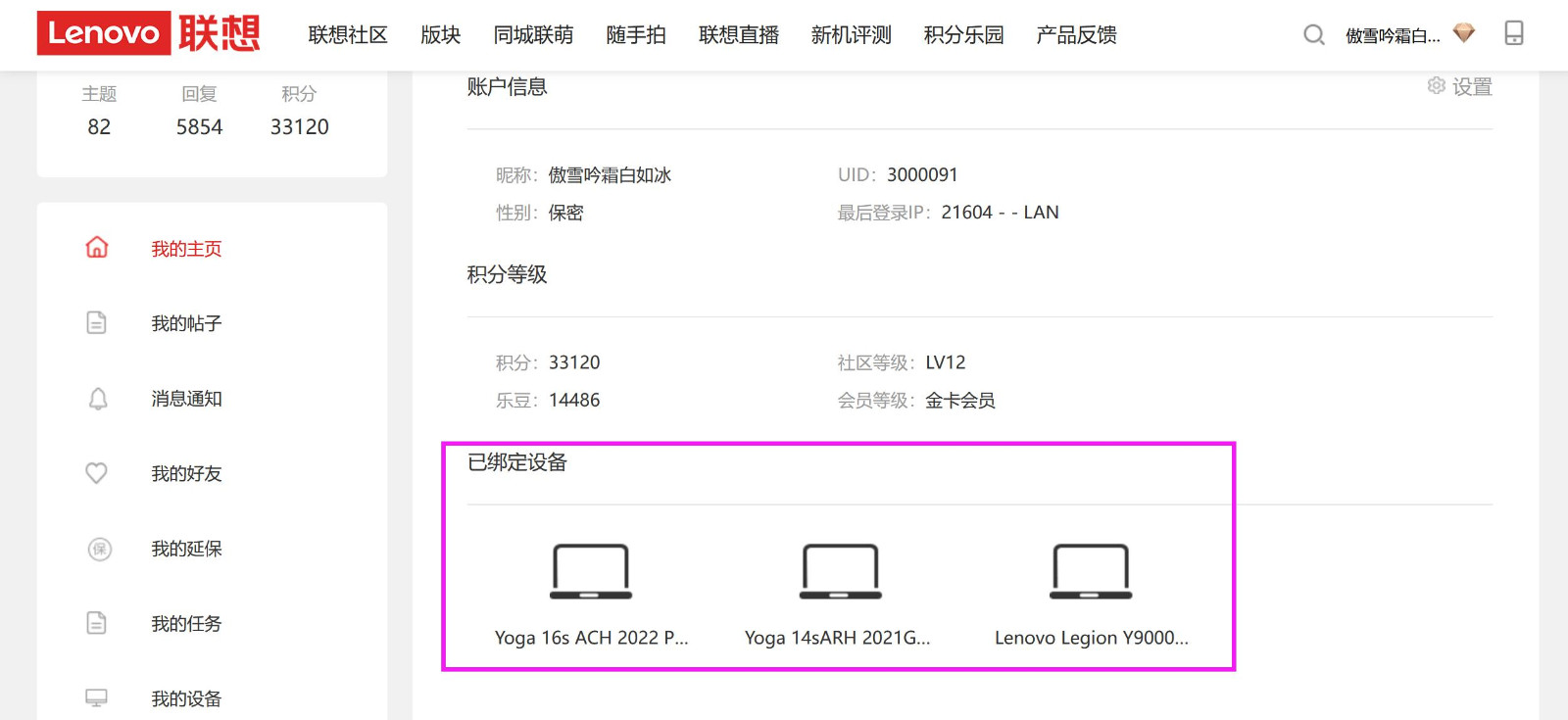The width and height of the screenshot is (1568, 720).
Task: Select the Lenovo Legion Y9000 laptop icon
Action: pos(1091,571)
